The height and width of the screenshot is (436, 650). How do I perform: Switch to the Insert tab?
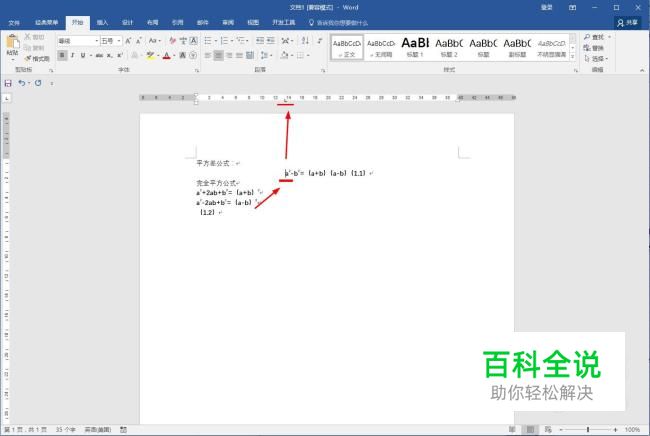pyautogui.click(x=102, y=22)
